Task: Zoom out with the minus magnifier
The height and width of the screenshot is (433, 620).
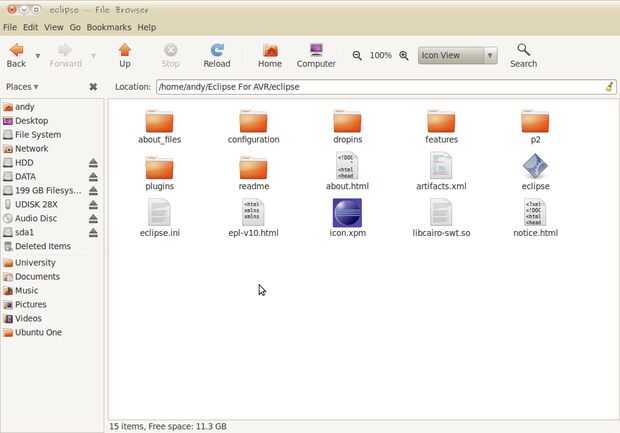Action: 357,55
